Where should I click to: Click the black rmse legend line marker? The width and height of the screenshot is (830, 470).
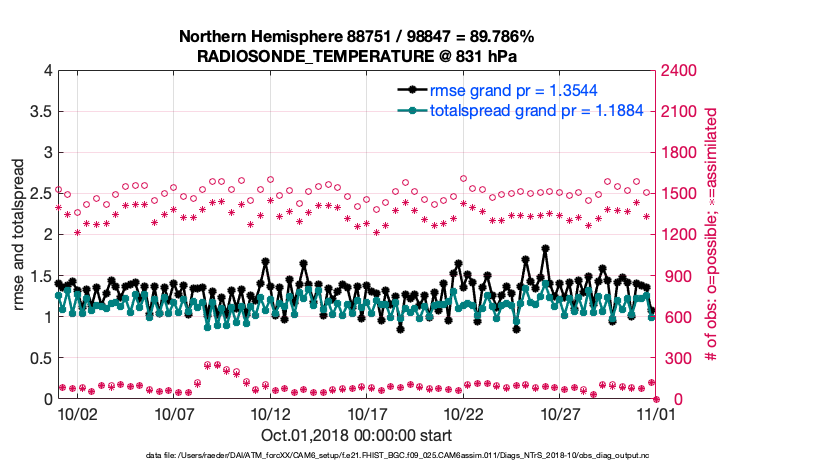(x=409, y=91)
